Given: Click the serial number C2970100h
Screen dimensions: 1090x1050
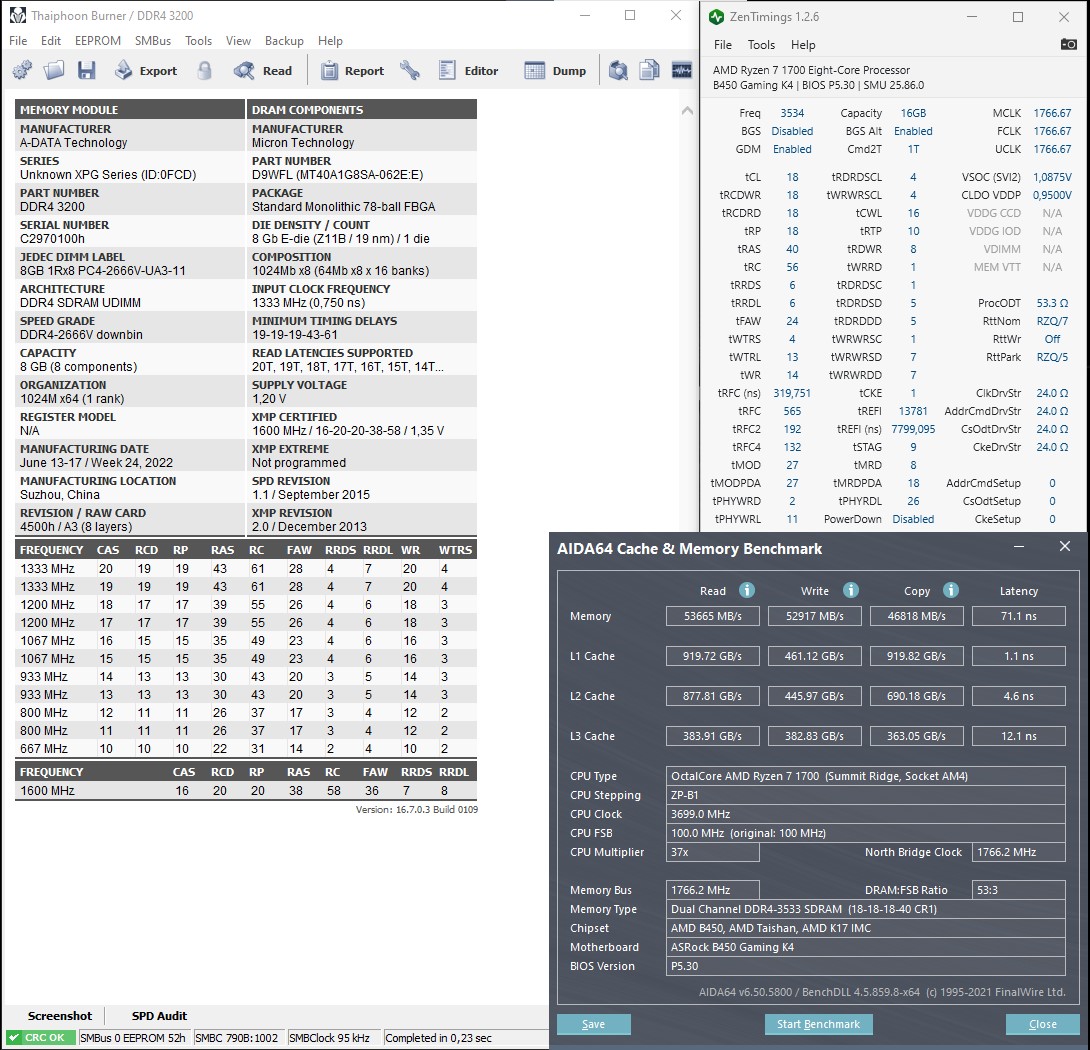Looking at the screenshot, I should click(x=53, y=239).
